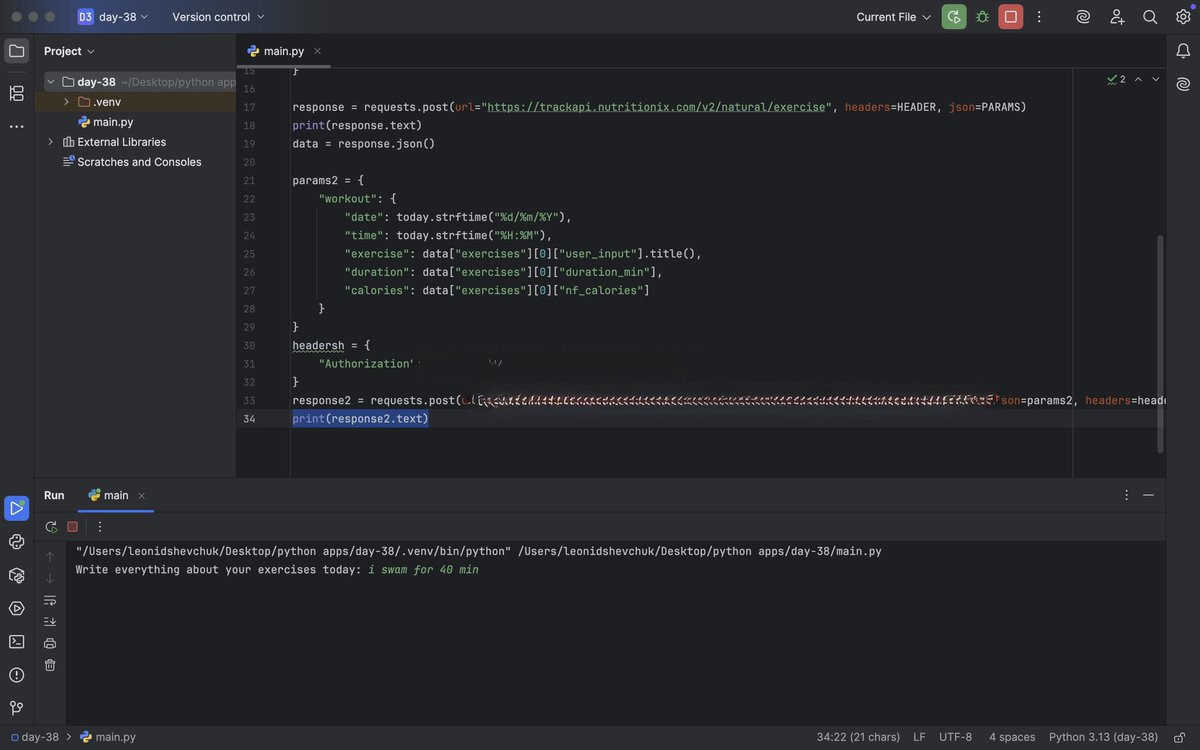Open More Actions menu in top toolbar
This screenshot has height=750, width=1200.
pos(1039,17)
